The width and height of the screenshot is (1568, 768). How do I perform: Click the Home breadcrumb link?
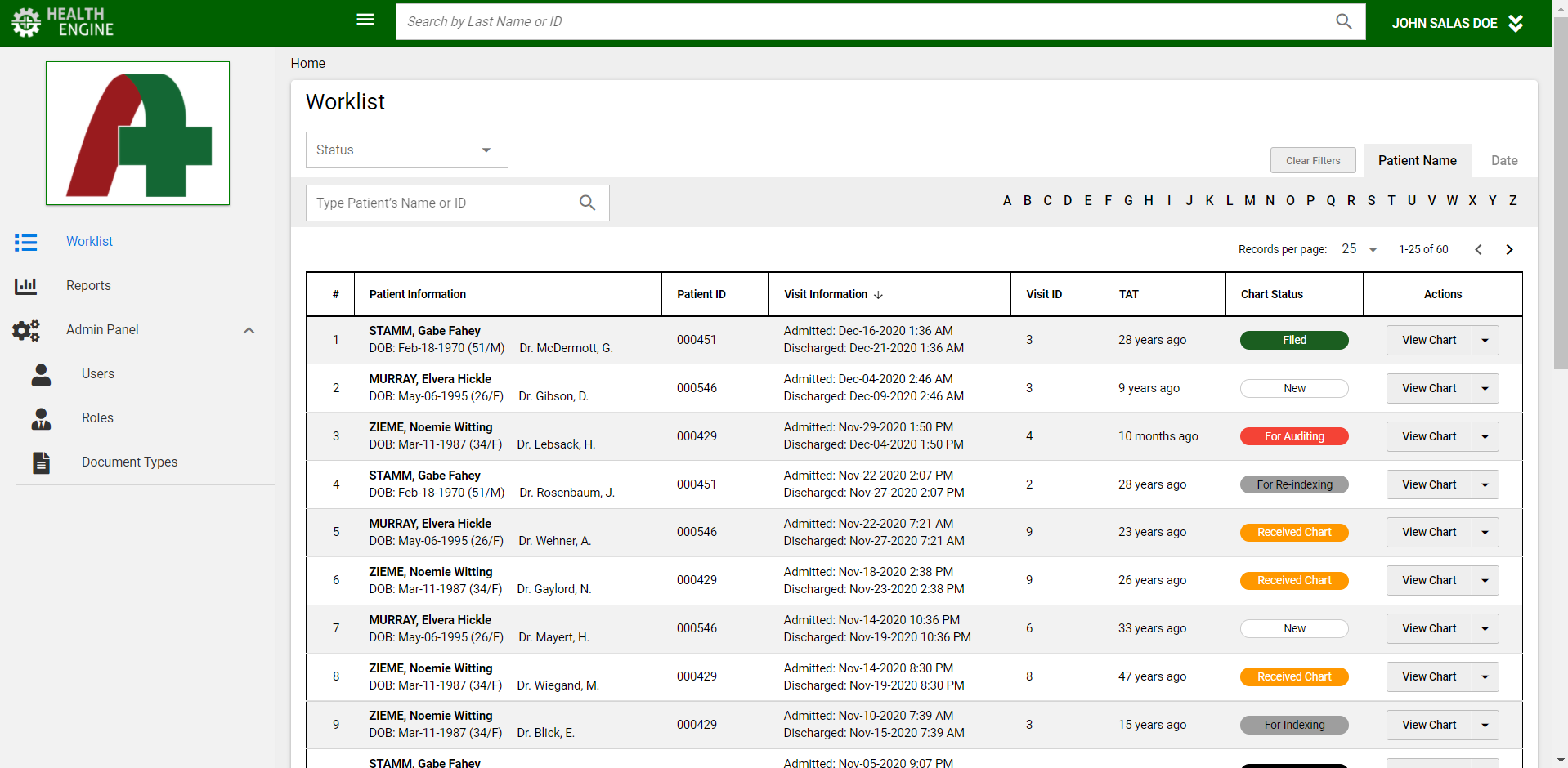pyautogui.click(x=308, y=64)
